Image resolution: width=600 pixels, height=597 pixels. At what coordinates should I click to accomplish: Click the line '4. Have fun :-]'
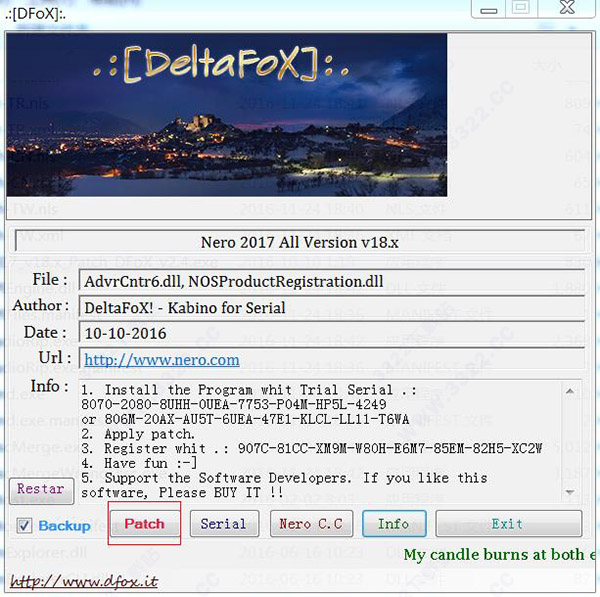click(139, 463)
